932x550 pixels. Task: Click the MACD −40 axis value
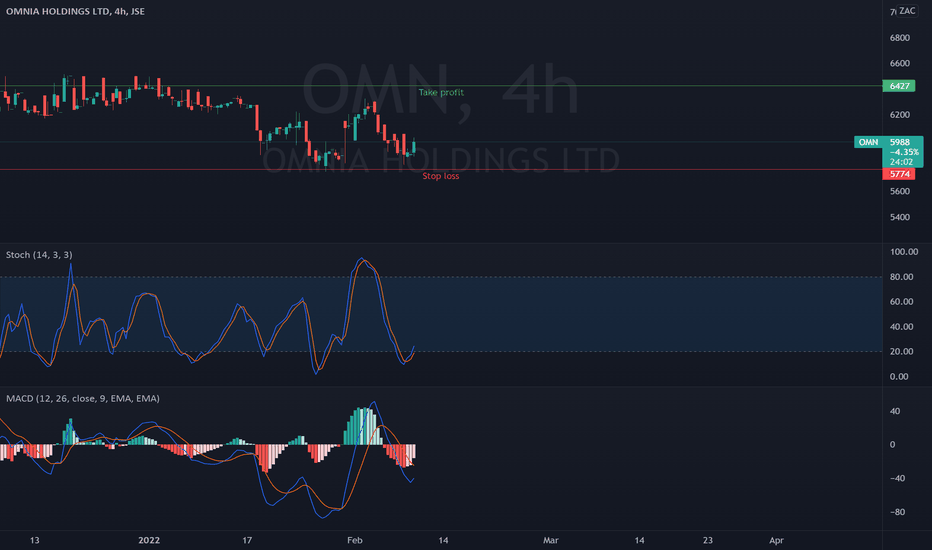coord(897,478)
